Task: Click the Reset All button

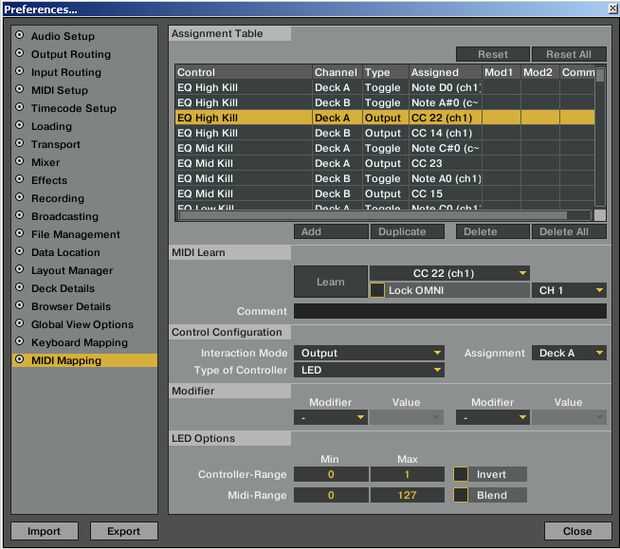Action: [569, 54]
